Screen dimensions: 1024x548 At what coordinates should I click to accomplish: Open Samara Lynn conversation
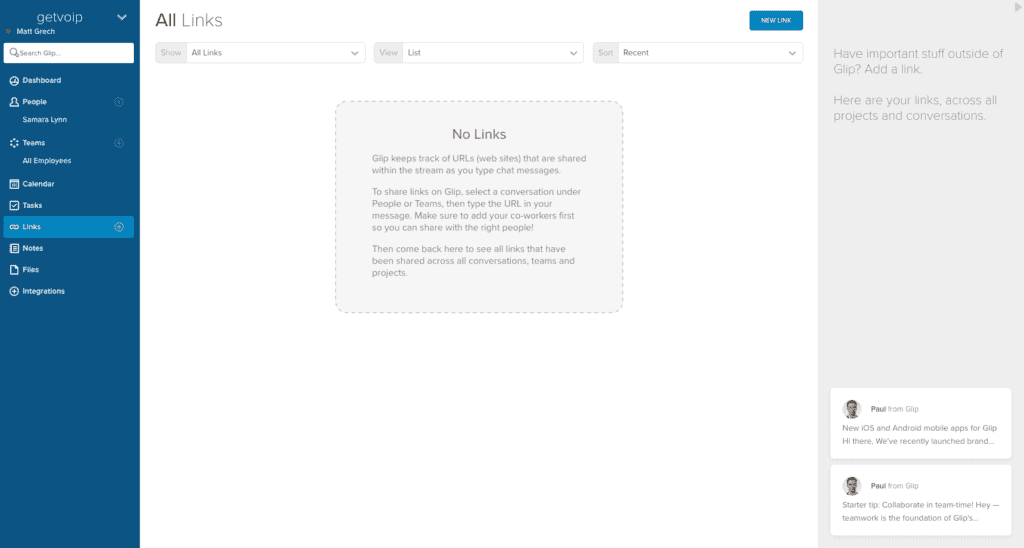click(x=44, y=120)
